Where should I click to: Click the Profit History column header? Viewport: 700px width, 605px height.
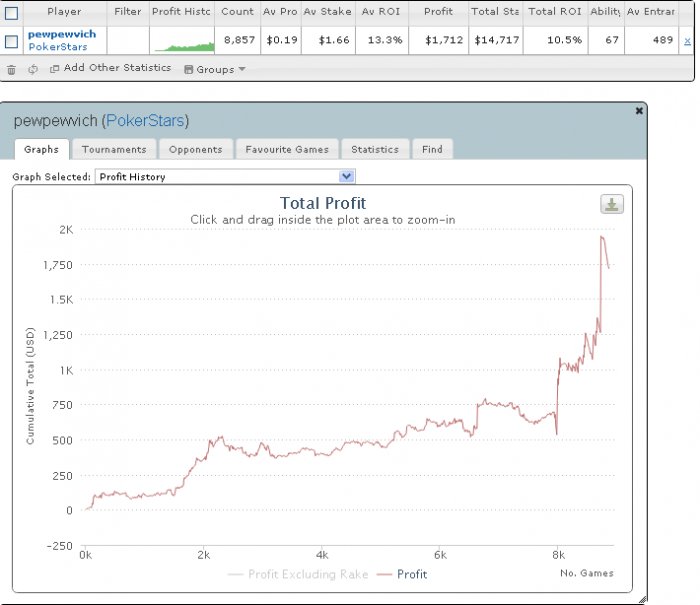[x=181, y=12]
